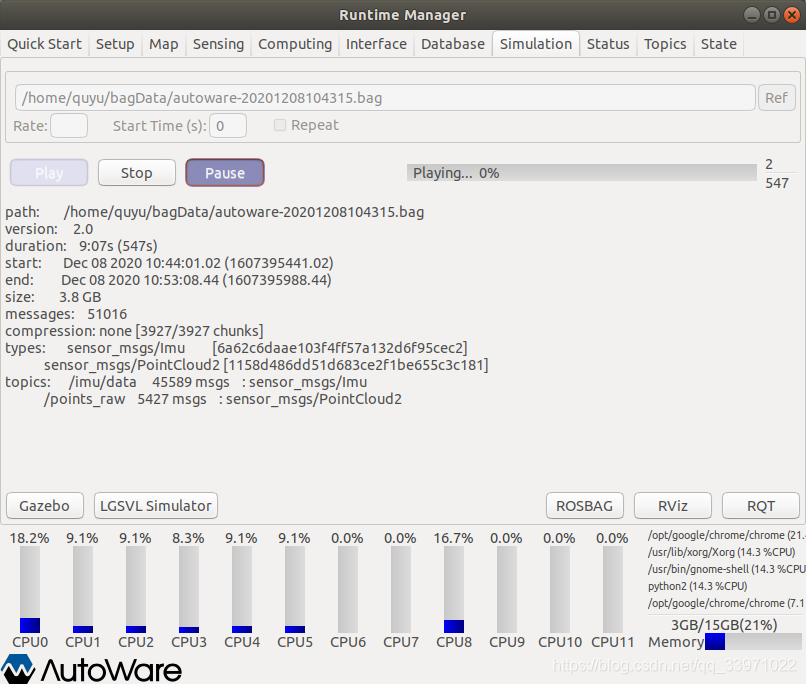Image resolution: width=806 pixels, height=684 pixels.
Task: Stop the rosbag playback
Action: pyautogui.click(x=137, y=173)
